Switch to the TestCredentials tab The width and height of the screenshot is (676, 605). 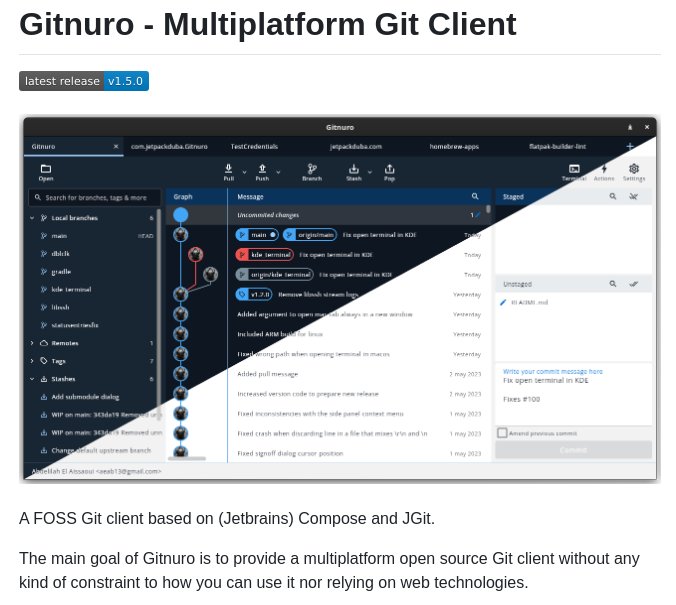pyautogui.click(x=254, y=146)
